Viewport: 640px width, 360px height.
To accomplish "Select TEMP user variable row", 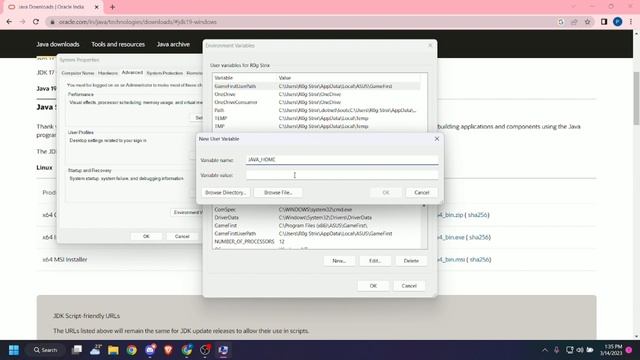I will 317,118.
